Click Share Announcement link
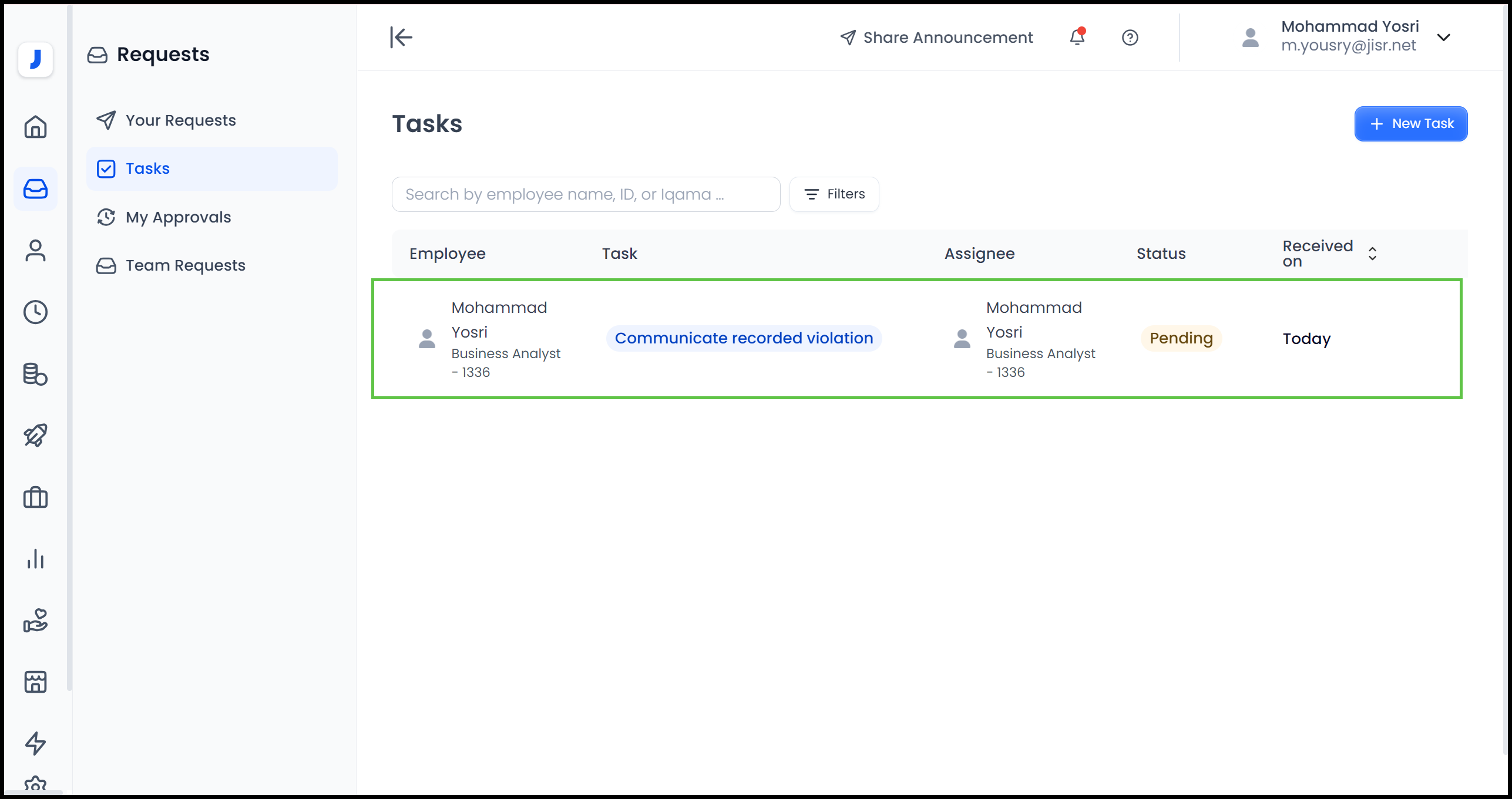 pos(936,38)
